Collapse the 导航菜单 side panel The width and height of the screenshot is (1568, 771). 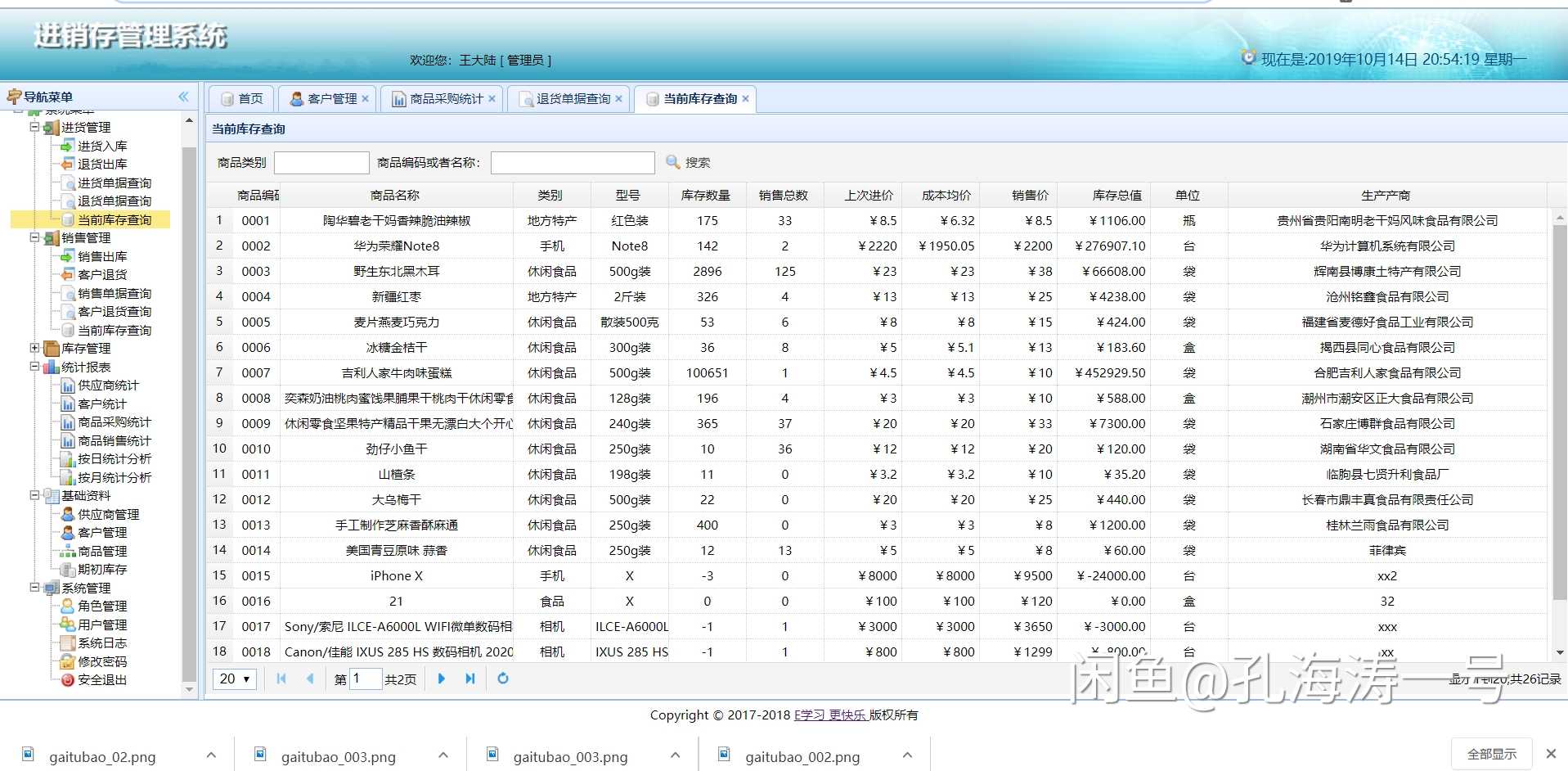[x=183, y=97]
